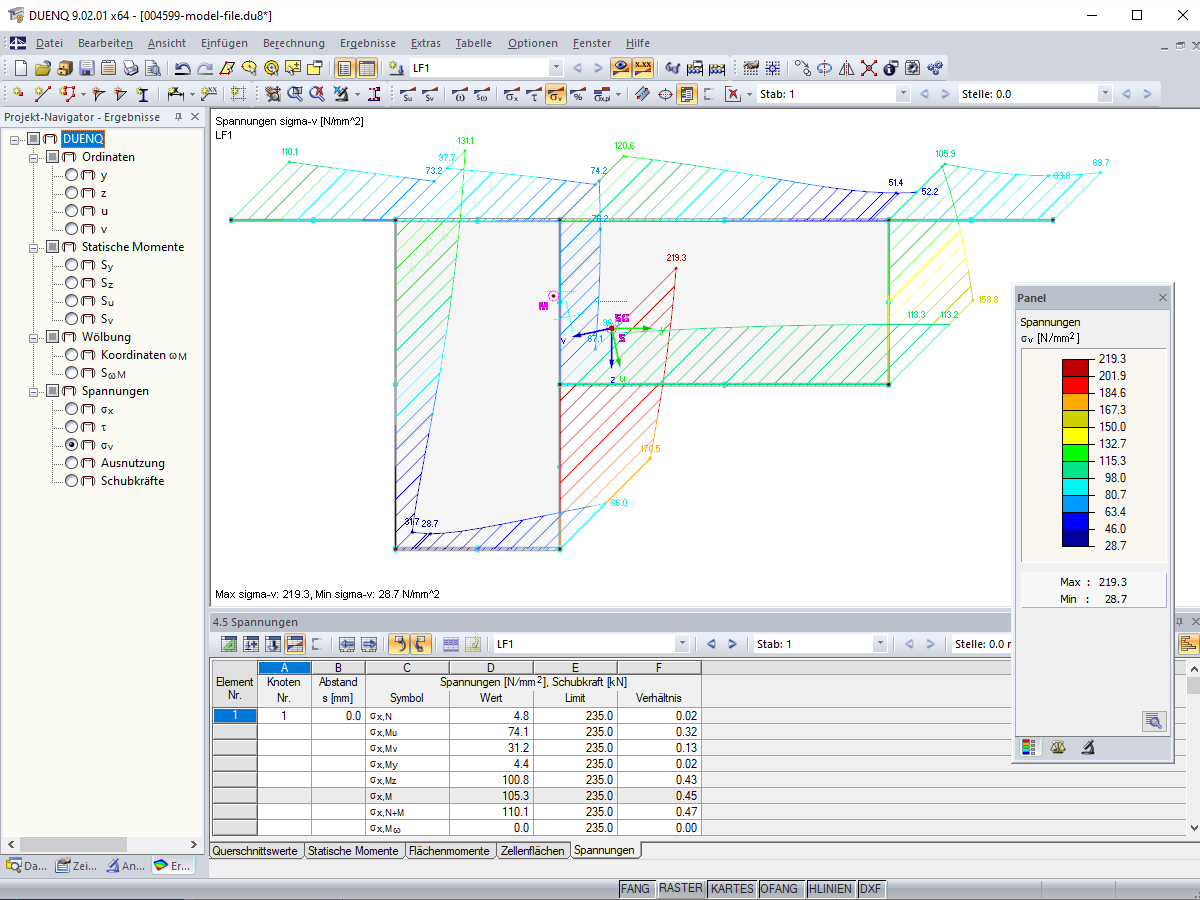Click the active sigma-v stress icon
Image resolution: width=1200 pixels, height=900 pixels.
[x=555, y=94]
